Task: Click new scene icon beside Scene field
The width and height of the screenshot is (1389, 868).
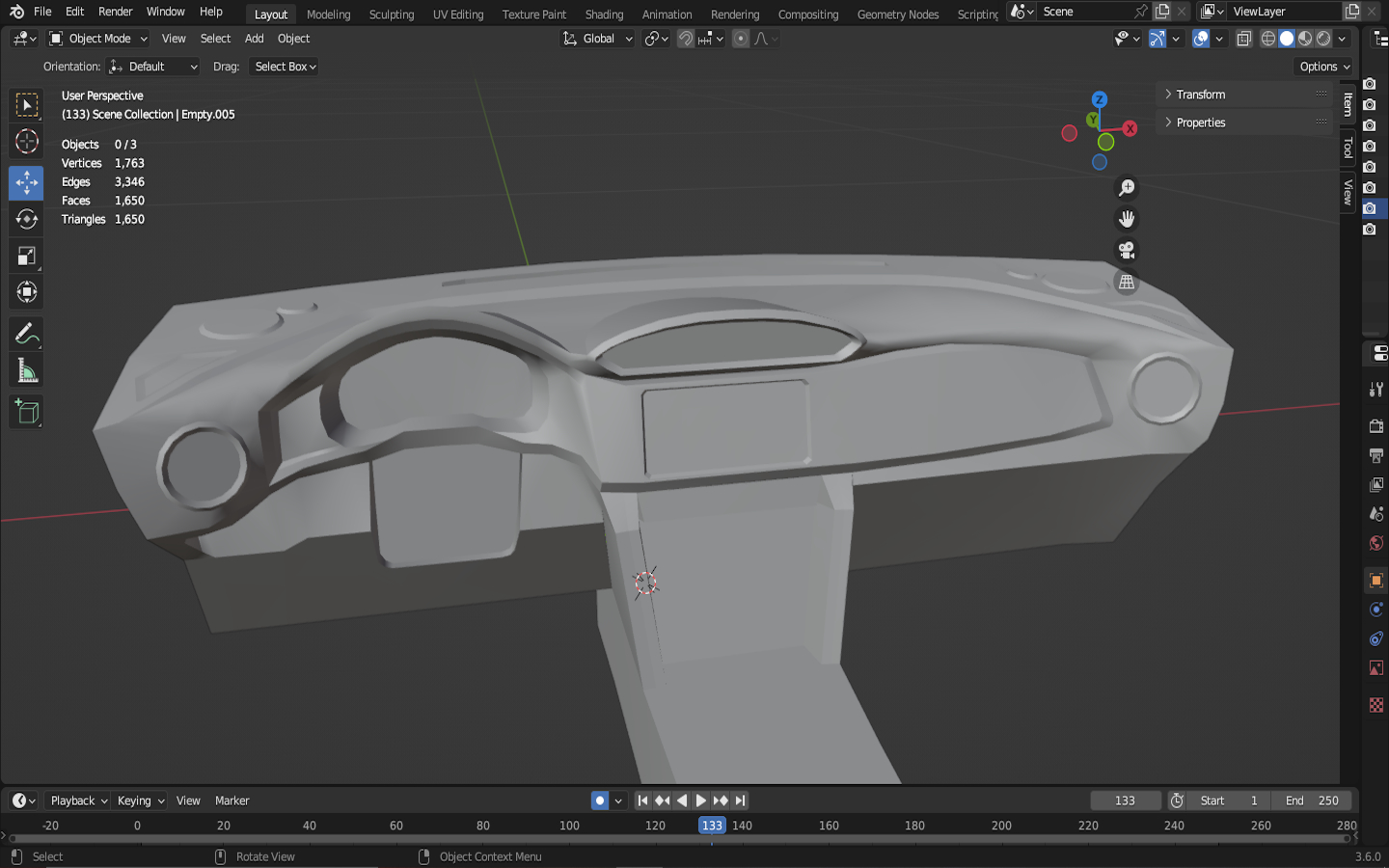Action: coord(1162,12)
